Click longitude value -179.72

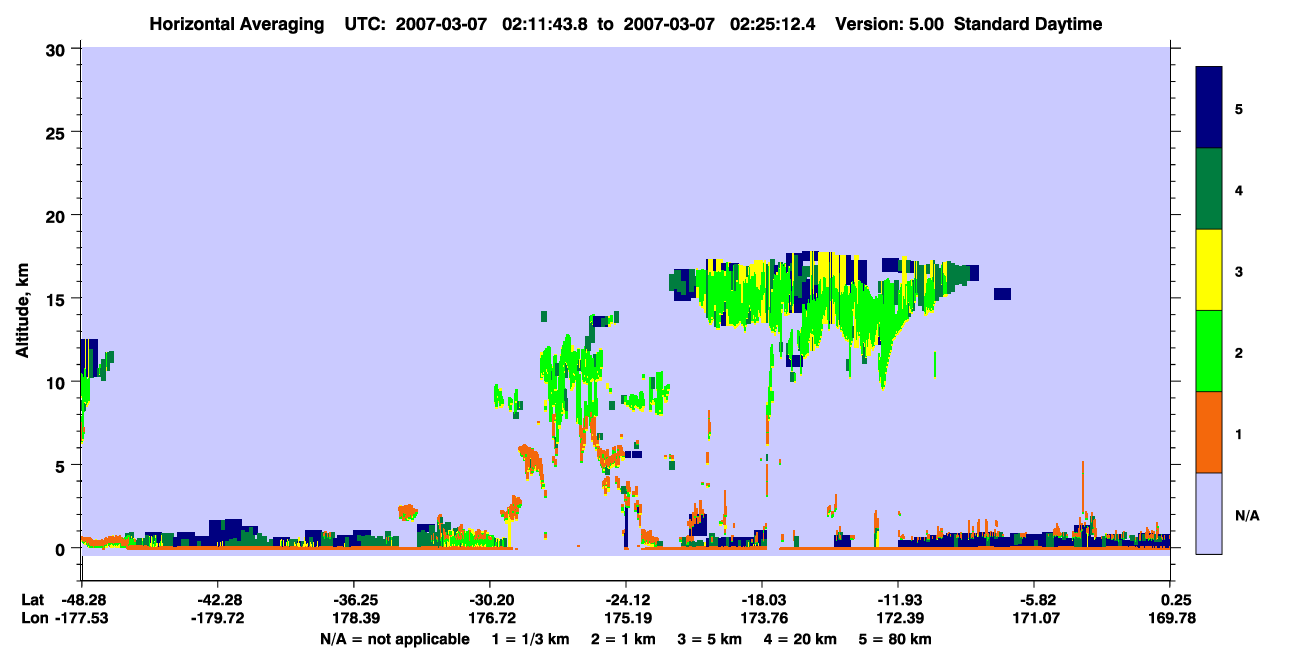[x=217, y=618]
